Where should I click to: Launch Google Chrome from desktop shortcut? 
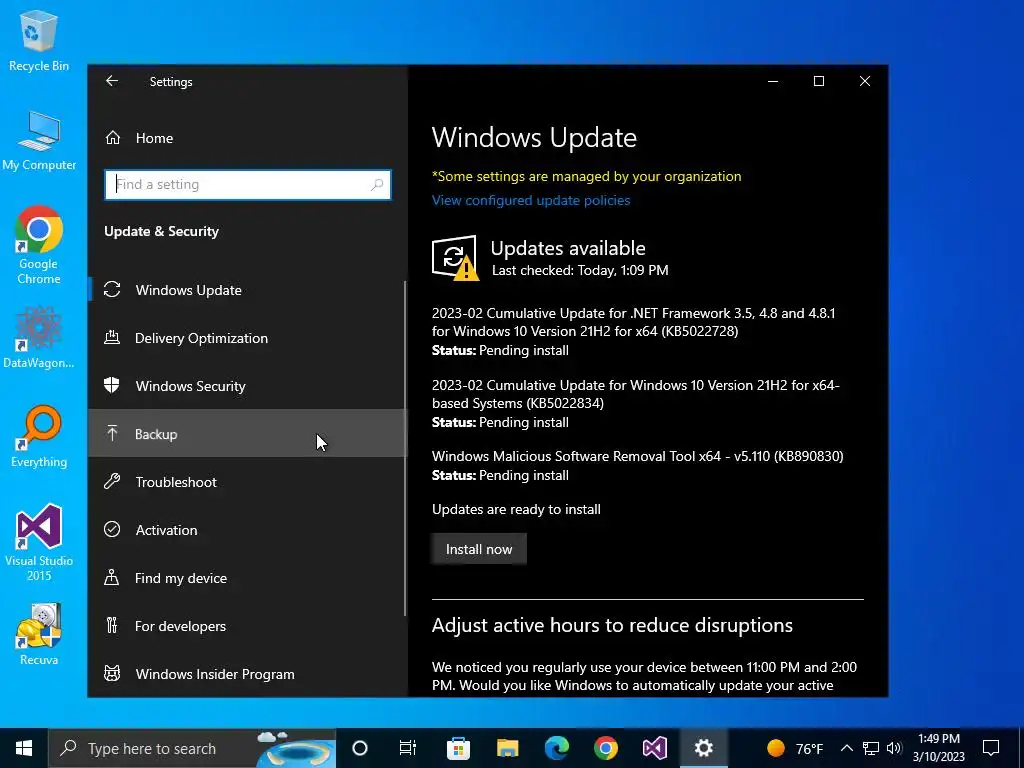pos(39,245)
